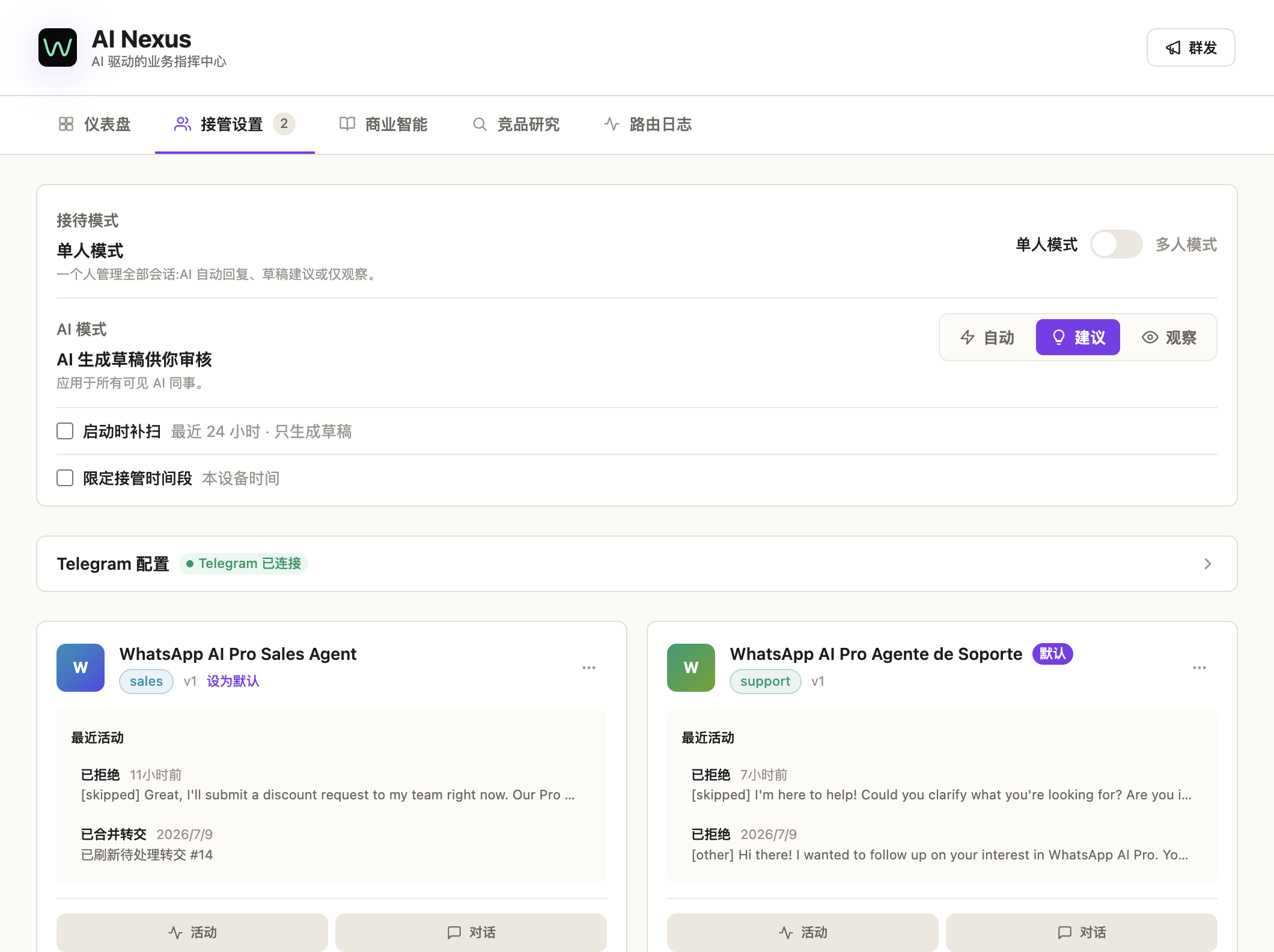The image size is (1274, 952).
Task: Click the magnifier icon in 竞品研究 tab
Action: pos(480,124)
